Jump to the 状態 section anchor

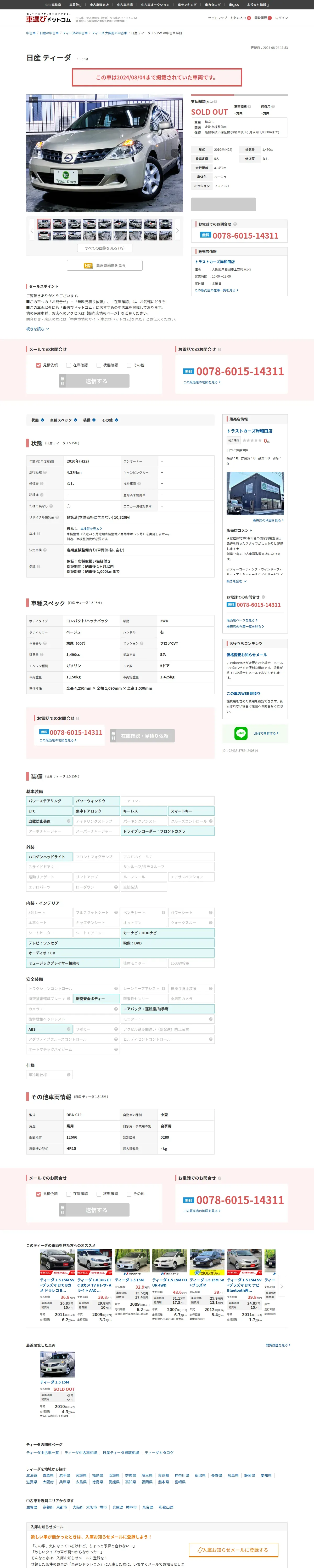tap(38, 420)
